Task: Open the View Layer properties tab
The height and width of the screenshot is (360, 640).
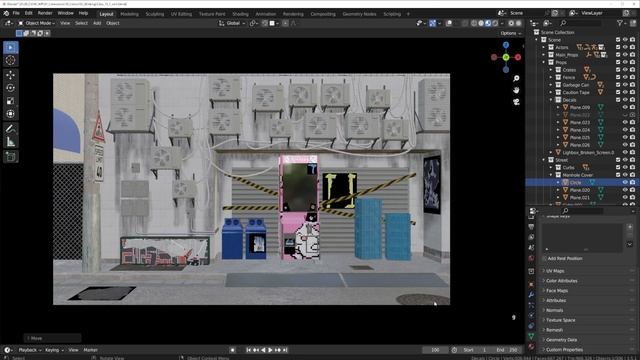Action: point(531,237)
